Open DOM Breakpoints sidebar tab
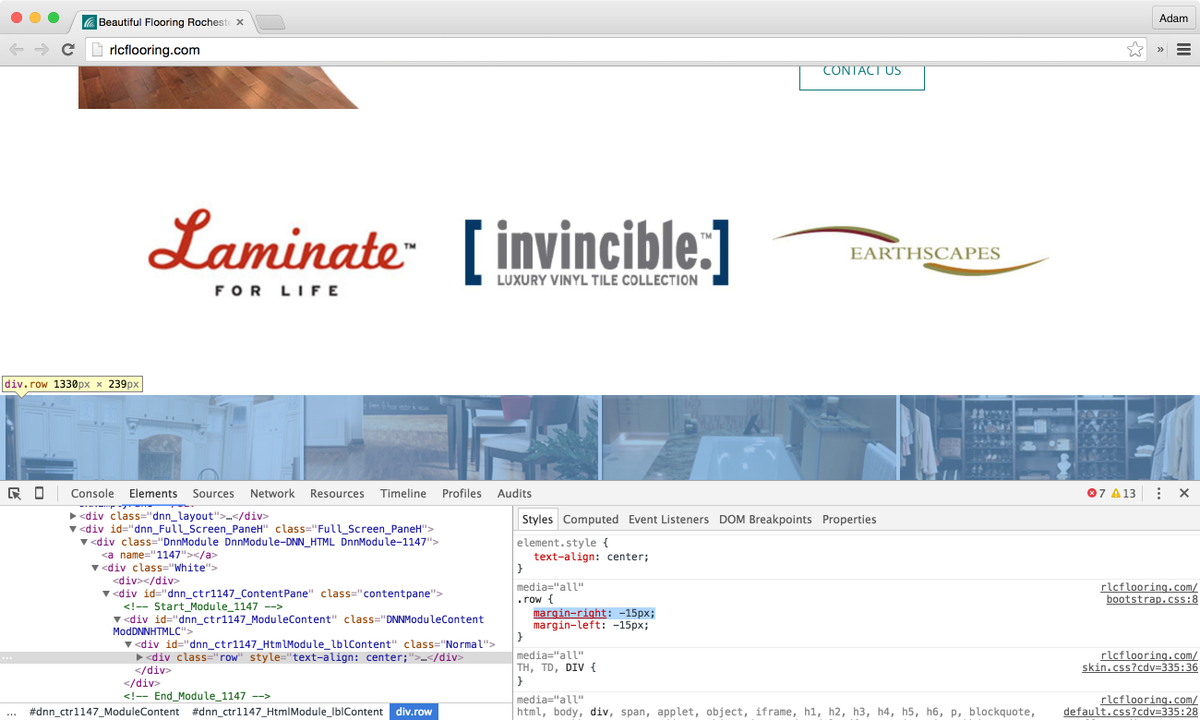 765,519
